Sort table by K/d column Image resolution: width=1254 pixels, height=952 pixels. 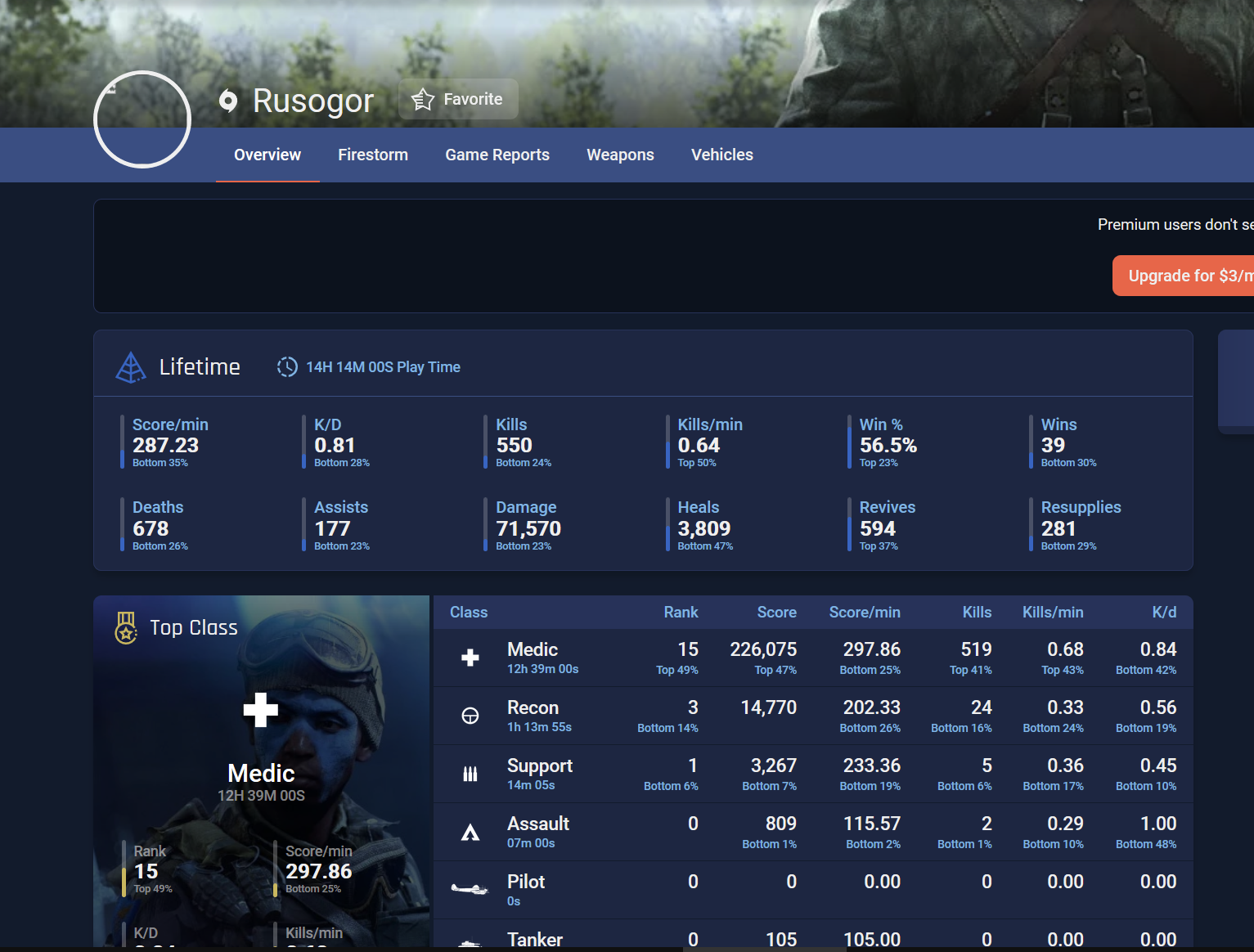point(1164,612)
